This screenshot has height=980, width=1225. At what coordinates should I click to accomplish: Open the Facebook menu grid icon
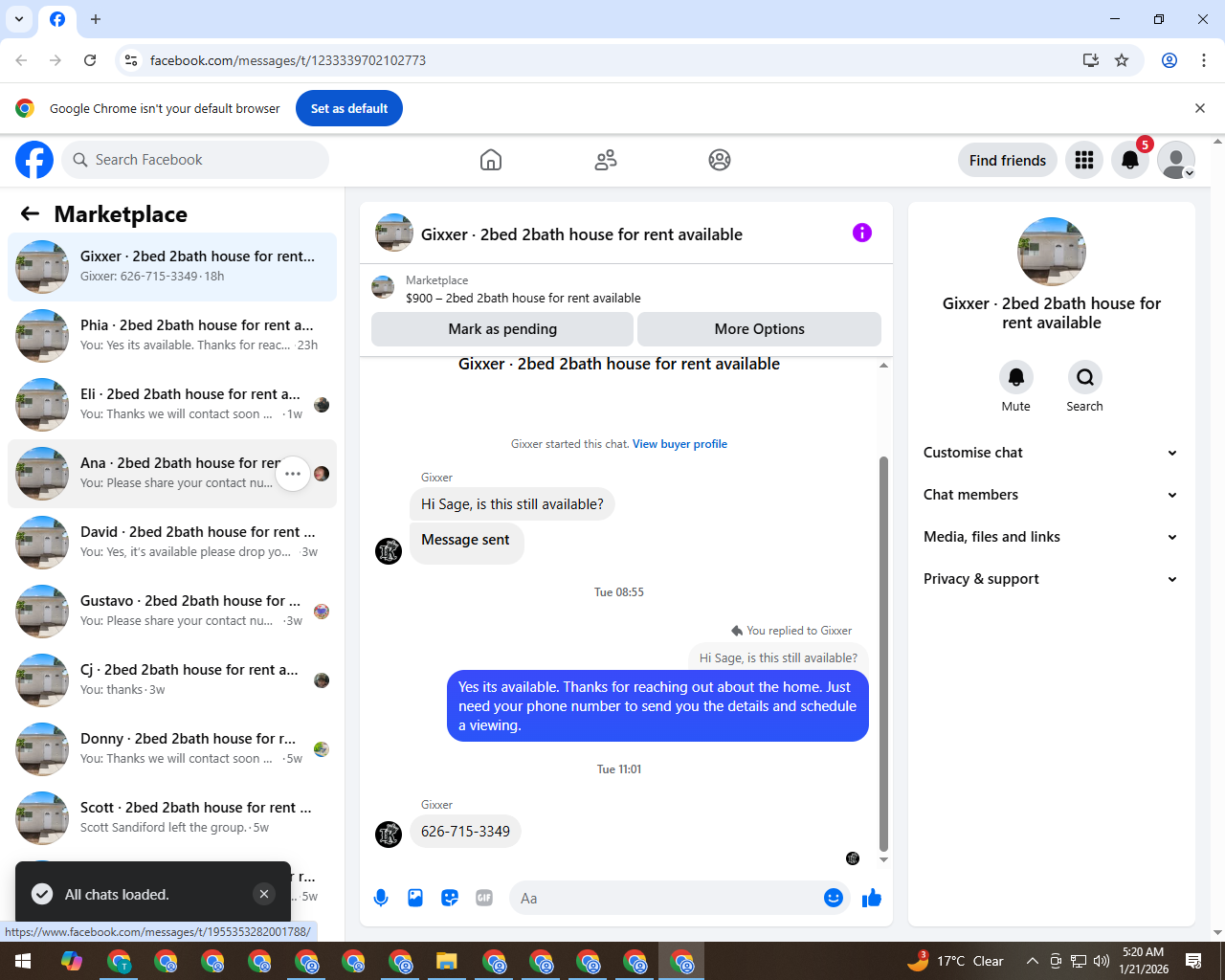[x=1084, y=160]
